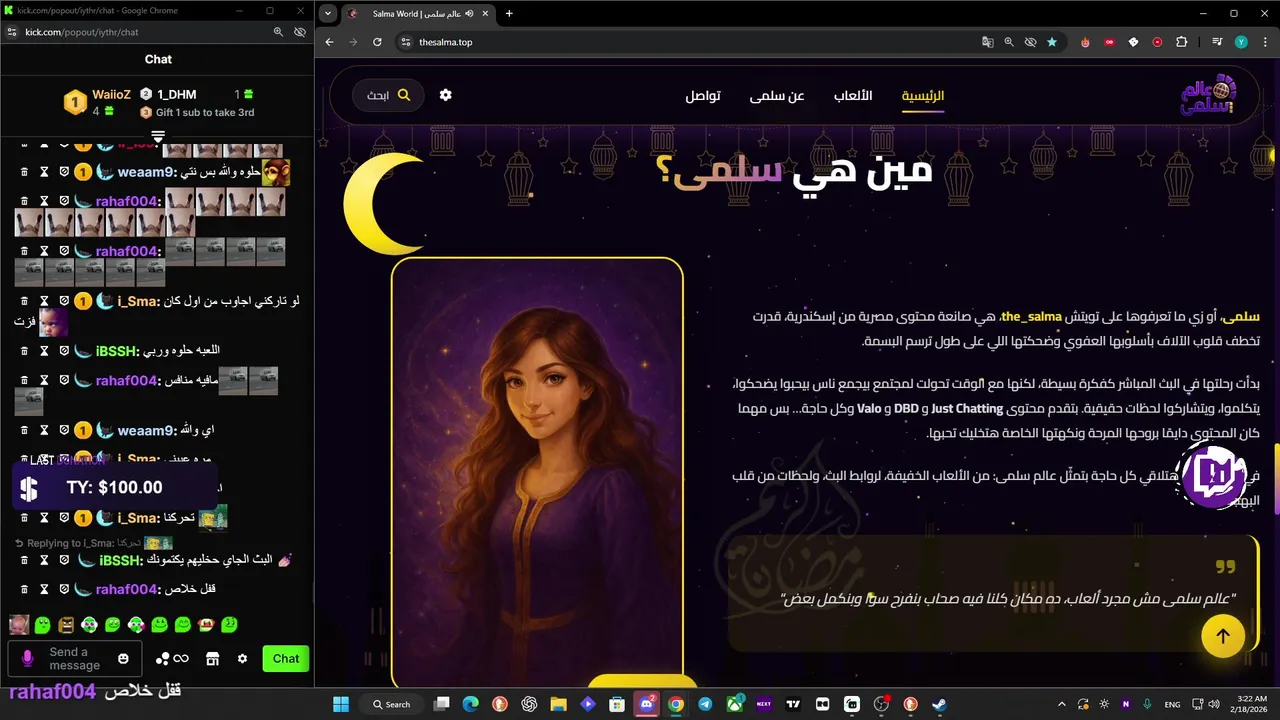
Task: Open a new tab with the plus button
Action: (x=509, y=14)
